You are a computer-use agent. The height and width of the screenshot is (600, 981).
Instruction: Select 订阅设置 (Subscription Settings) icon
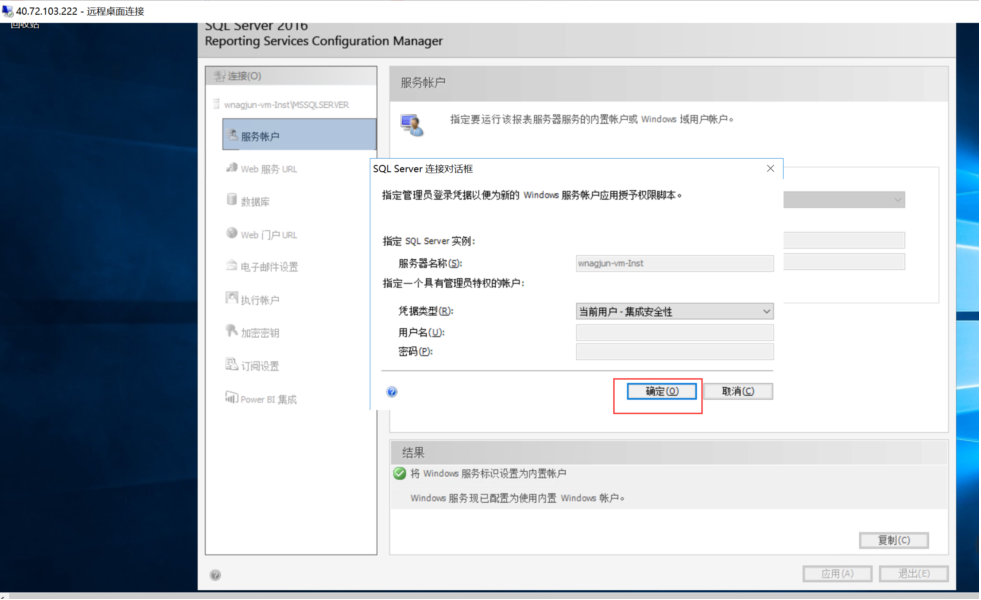[251, 364]
